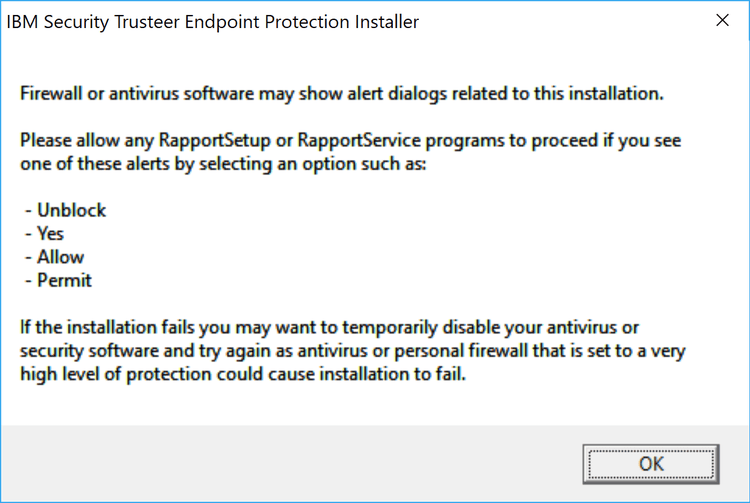Click the "Yes" list entry

pyautogui.click(x=50, y=233)
